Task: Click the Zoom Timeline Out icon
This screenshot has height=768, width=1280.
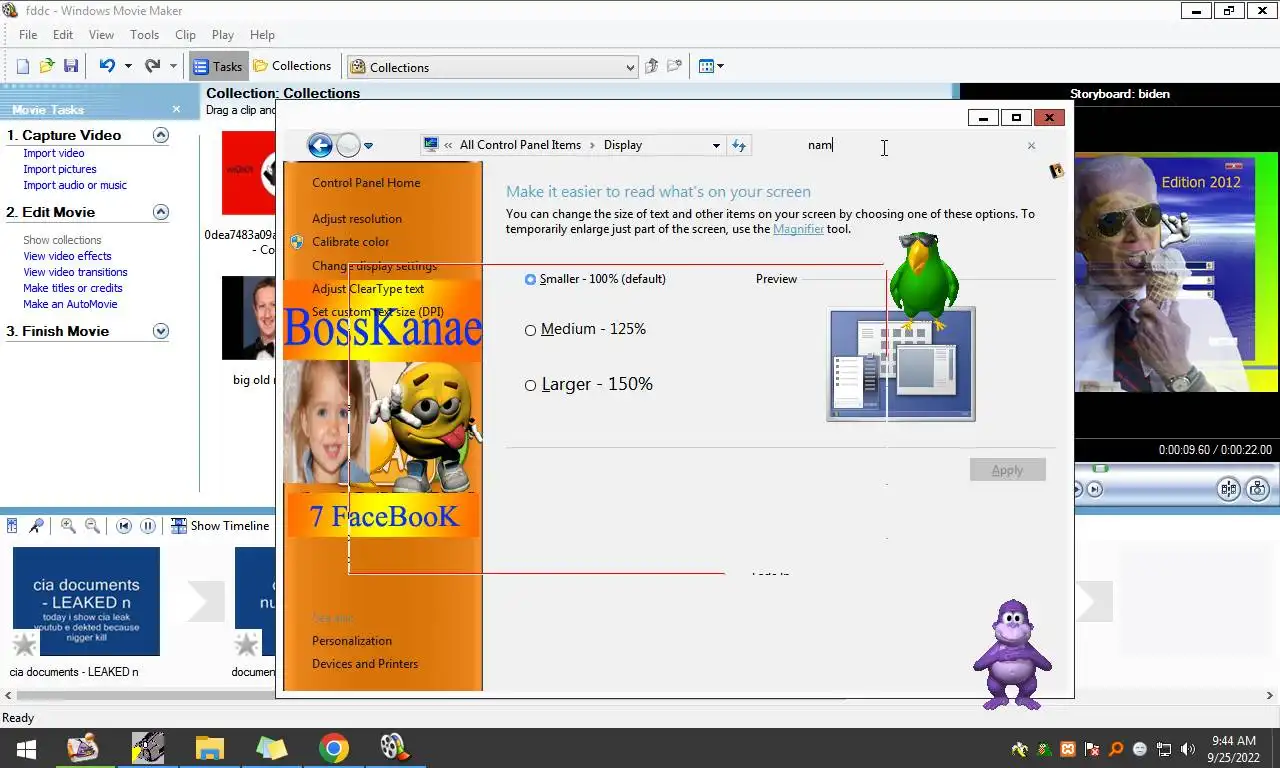Action: [92, 525]
